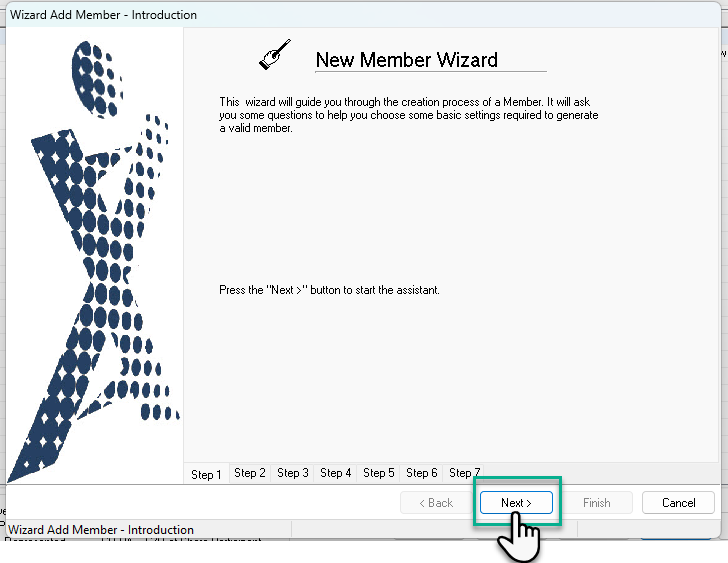Click the disabled < Back button
The image size is (728, 563).
436,503
